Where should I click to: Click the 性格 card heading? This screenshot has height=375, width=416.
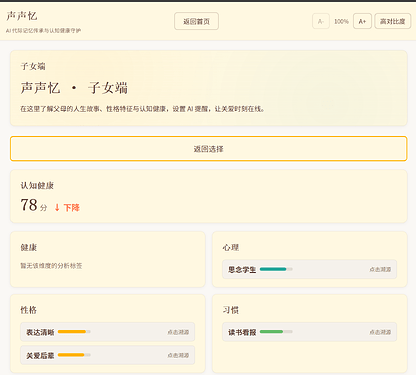pyautogui.click(x=29, y=310)
